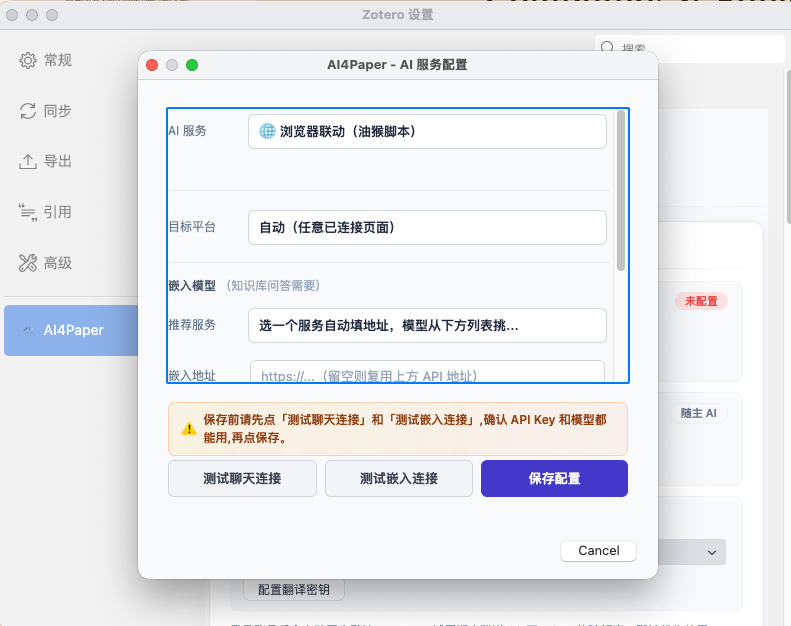Click the 测试聊天连接 button
791x626 pixels.
coord(242,478)
